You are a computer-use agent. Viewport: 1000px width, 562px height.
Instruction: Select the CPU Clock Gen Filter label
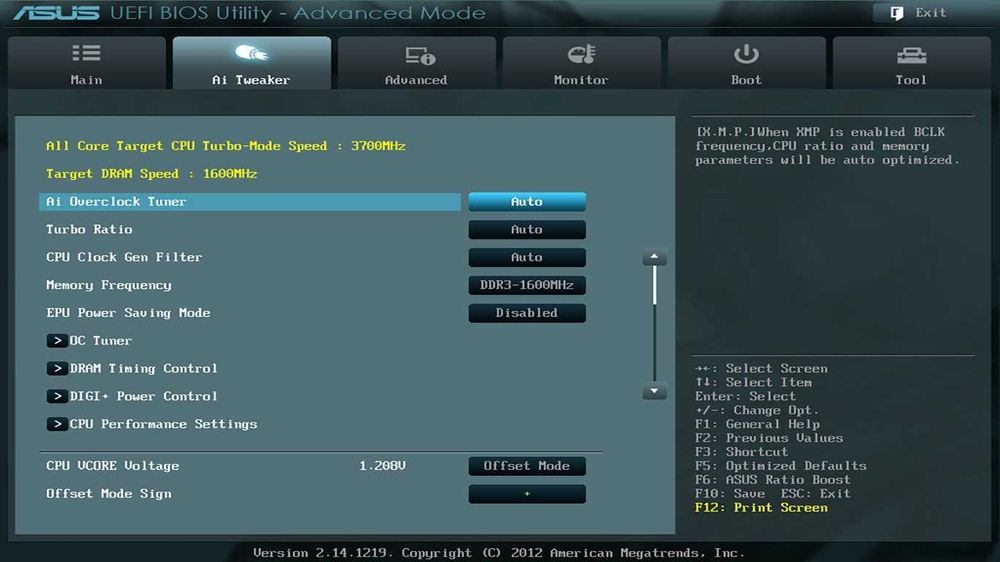[124, 257]
